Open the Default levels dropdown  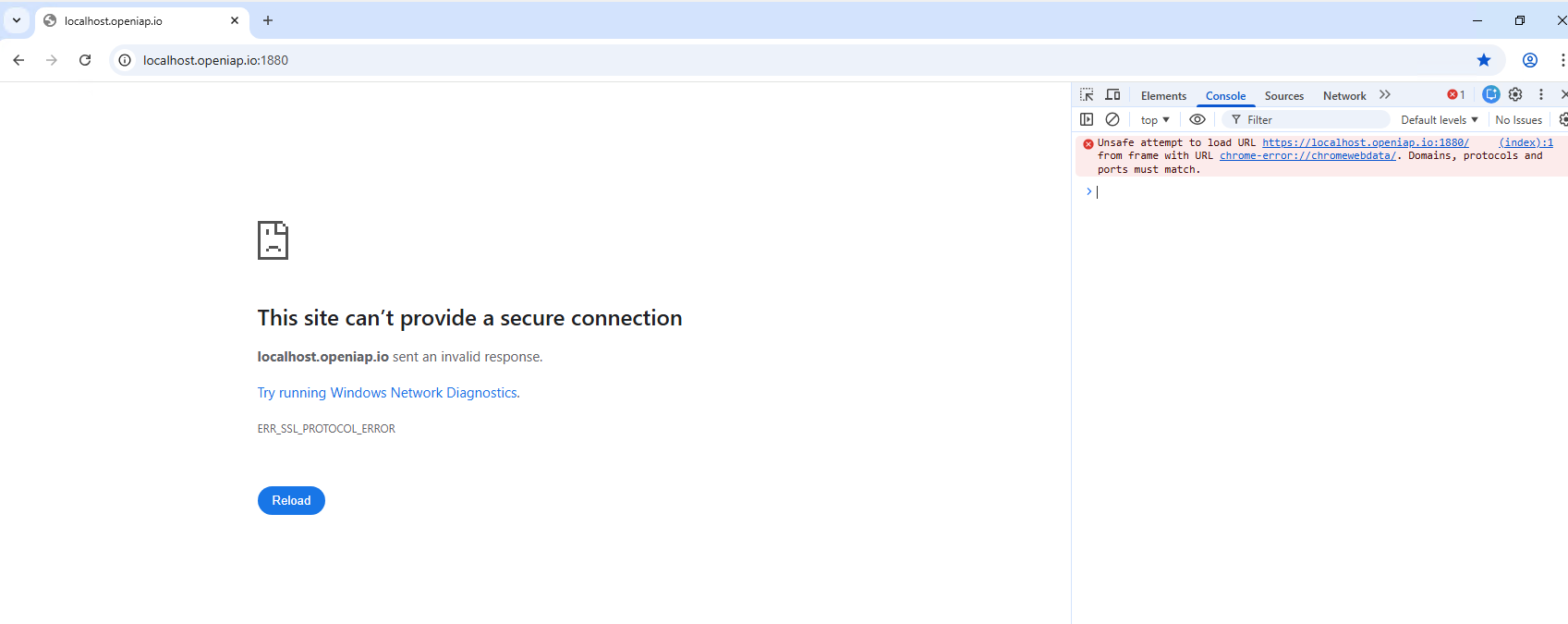click(x=1439, y=120)
